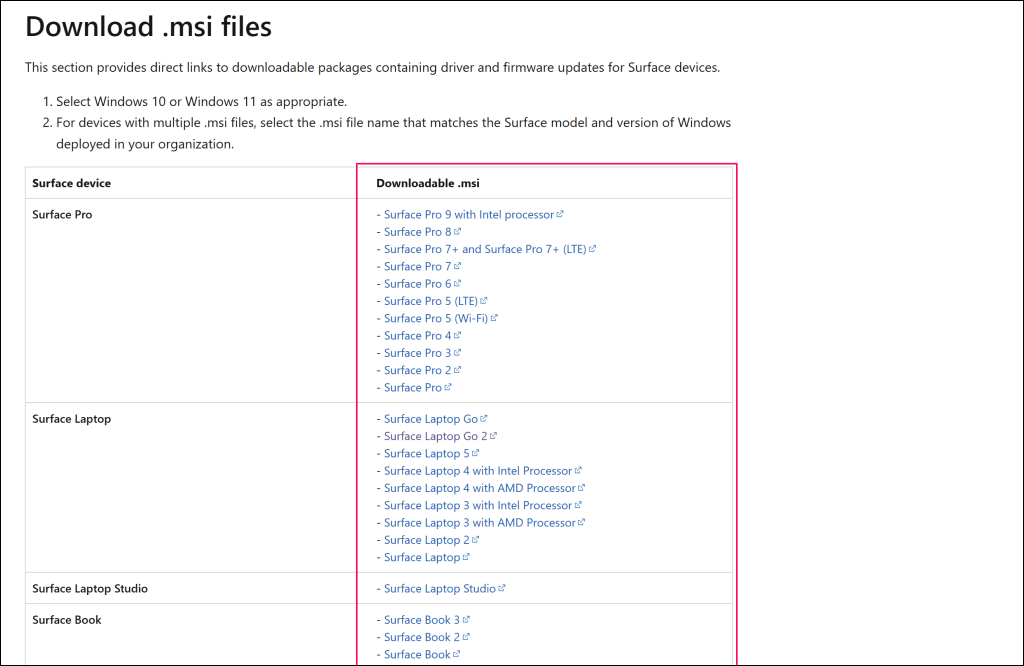Open Surface Pro 7+ and 7+ (LTE) link
Viewport: 1024px width, 666px height.
pos(484,249)
